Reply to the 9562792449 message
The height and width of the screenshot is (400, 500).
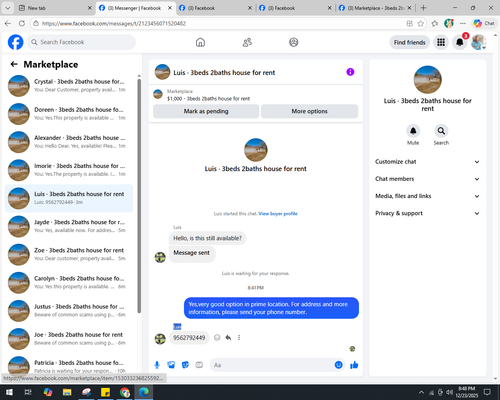tap(228, 338)
